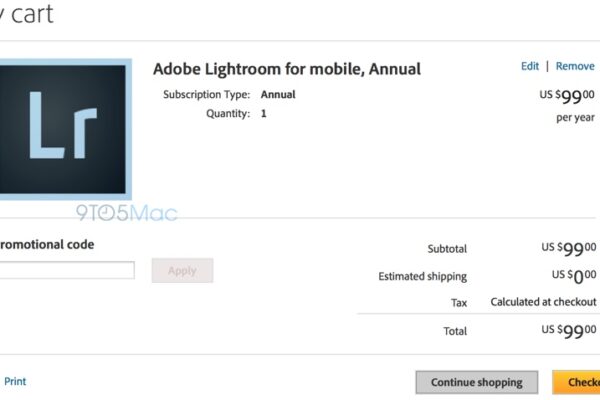Click the Continue shopping button

coord(477,382)
